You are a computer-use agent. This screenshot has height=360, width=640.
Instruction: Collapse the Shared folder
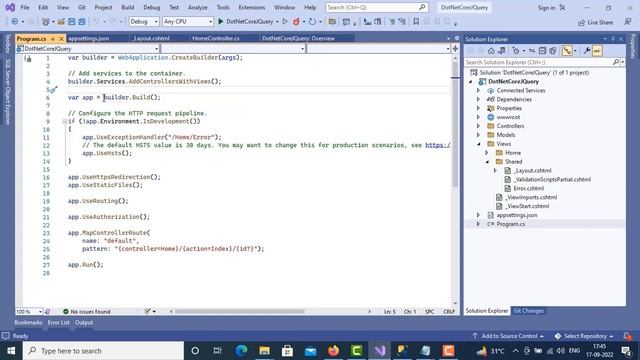pos(487,162)
